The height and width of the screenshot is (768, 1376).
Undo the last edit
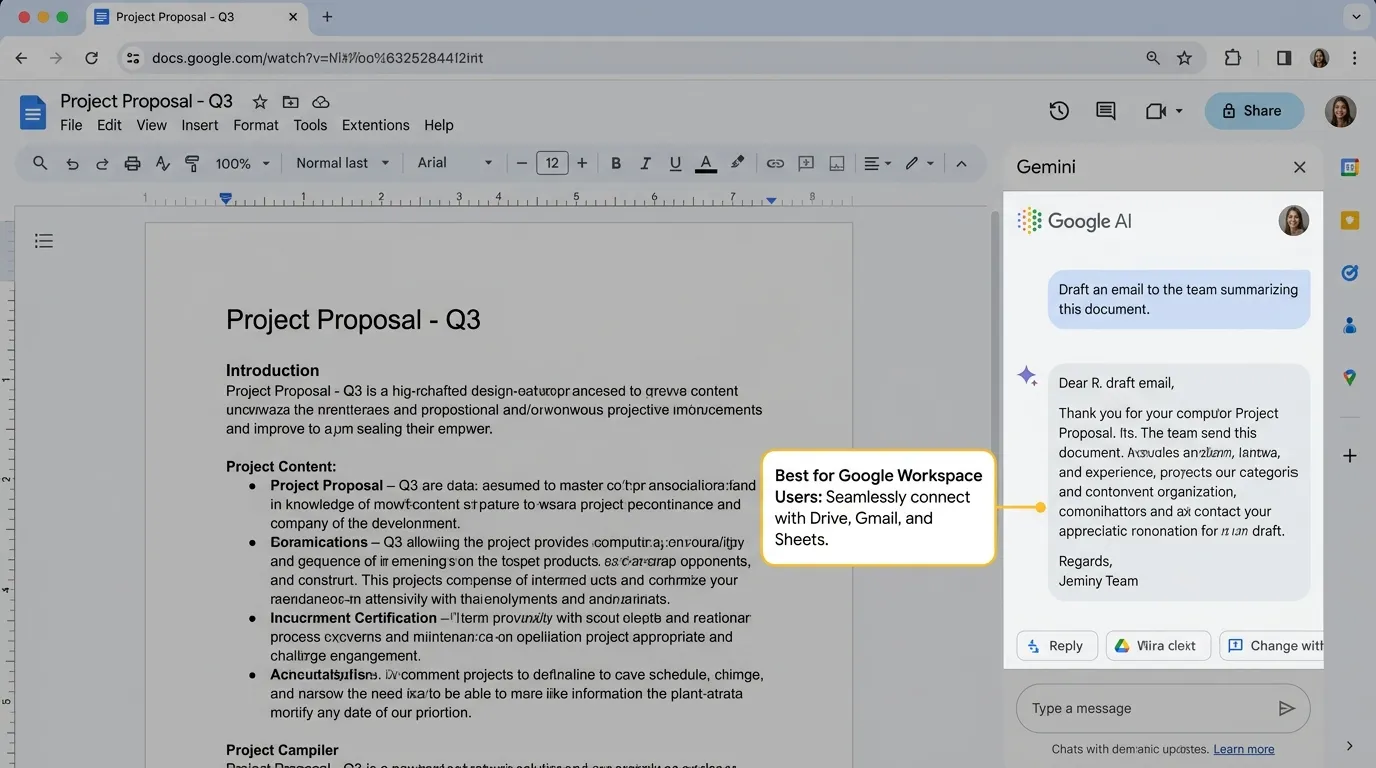point(72,163)
